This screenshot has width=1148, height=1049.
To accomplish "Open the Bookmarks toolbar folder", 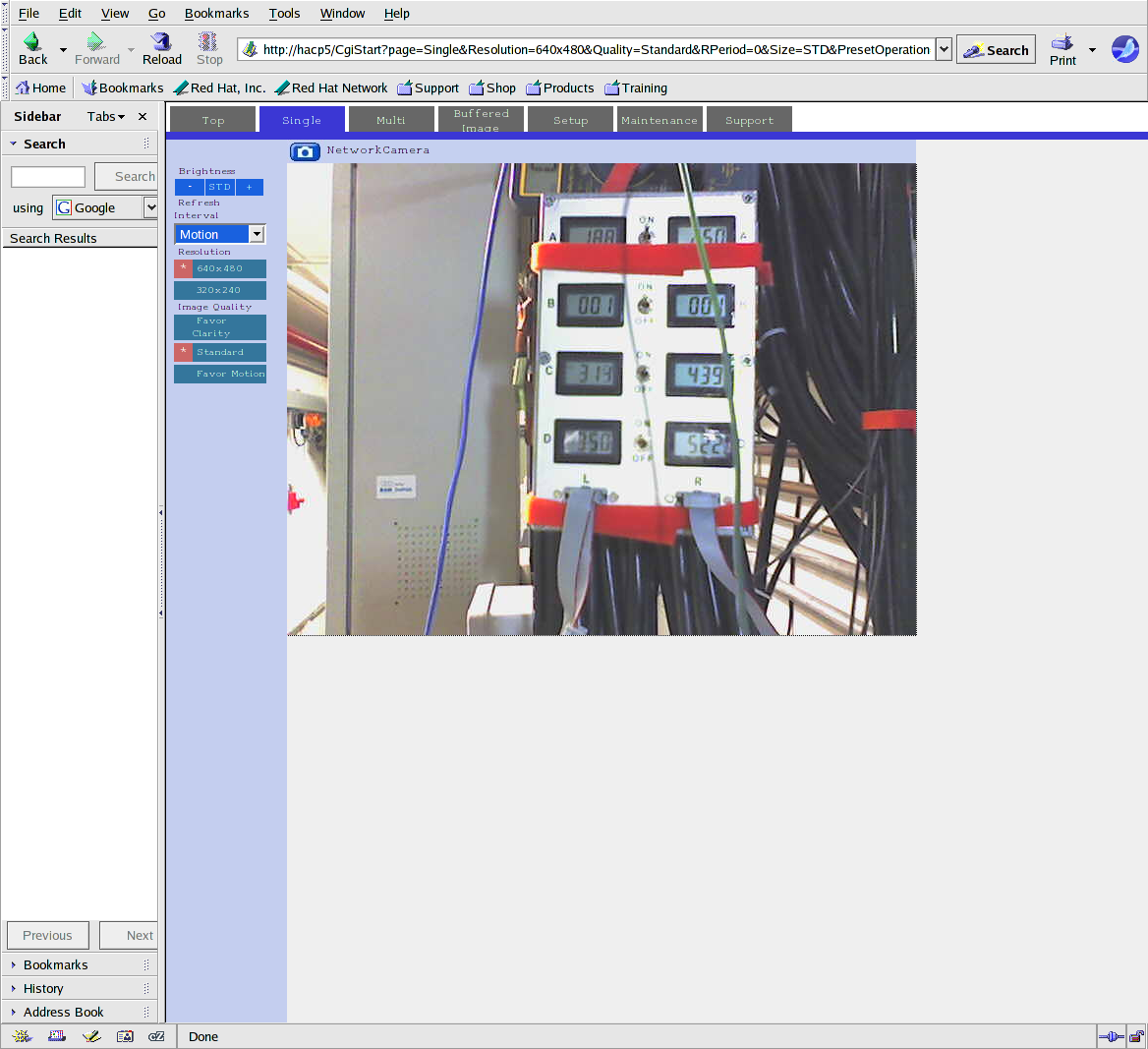I will [122, 87].
